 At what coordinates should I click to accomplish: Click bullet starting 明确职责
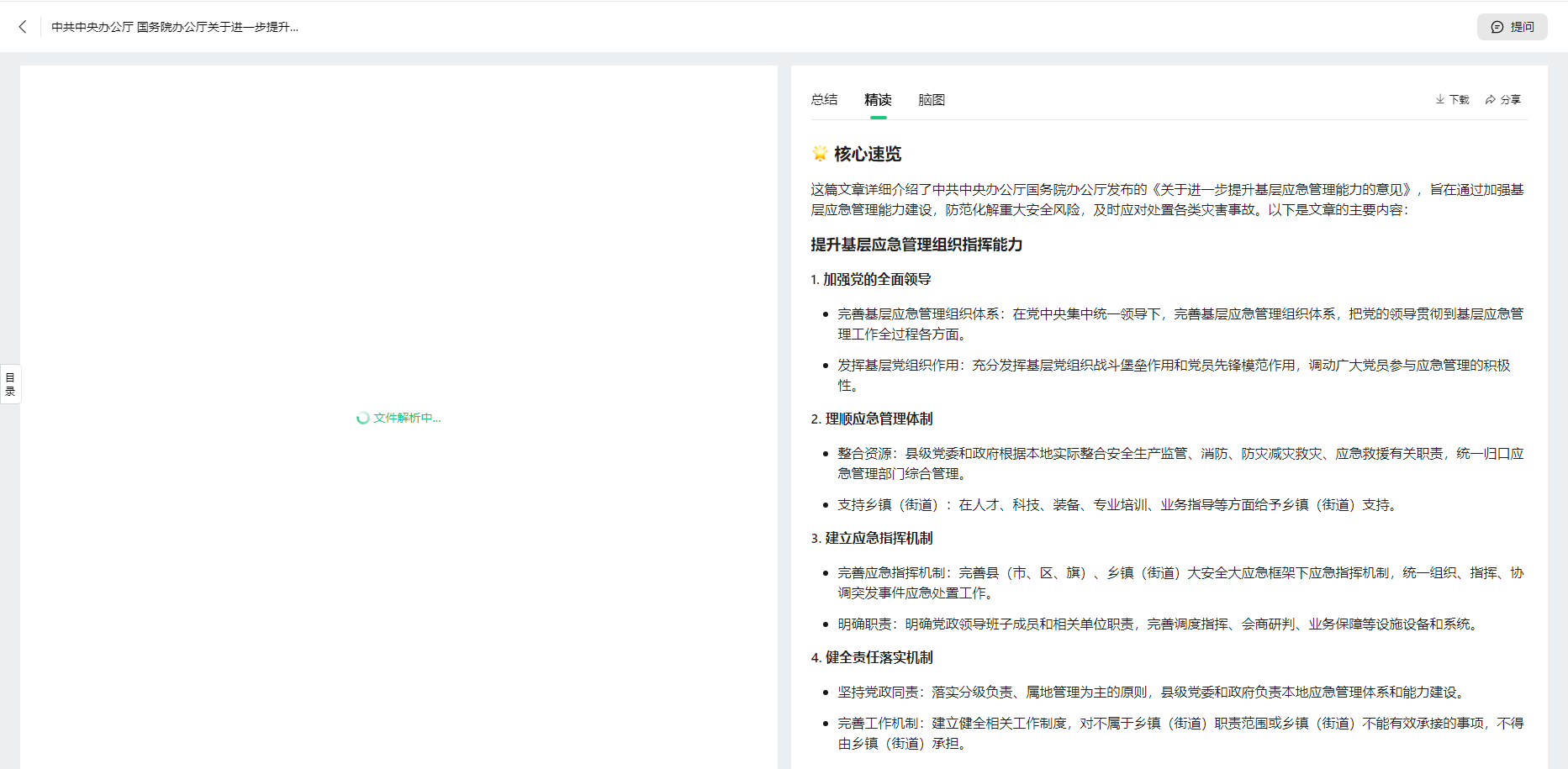[1160, 624]
